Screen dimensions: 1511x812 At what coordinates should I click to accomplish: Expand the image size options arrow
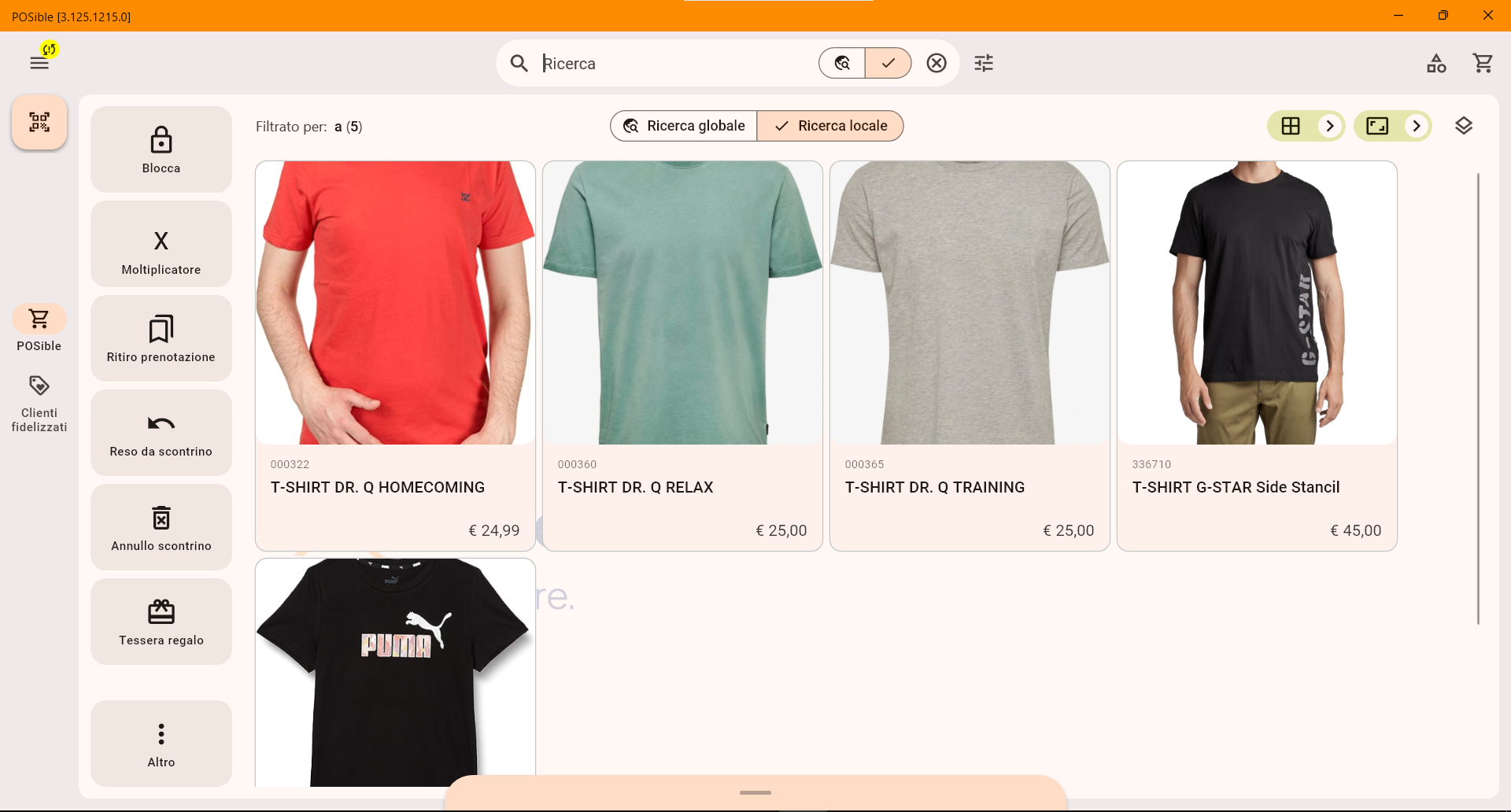1417,126
